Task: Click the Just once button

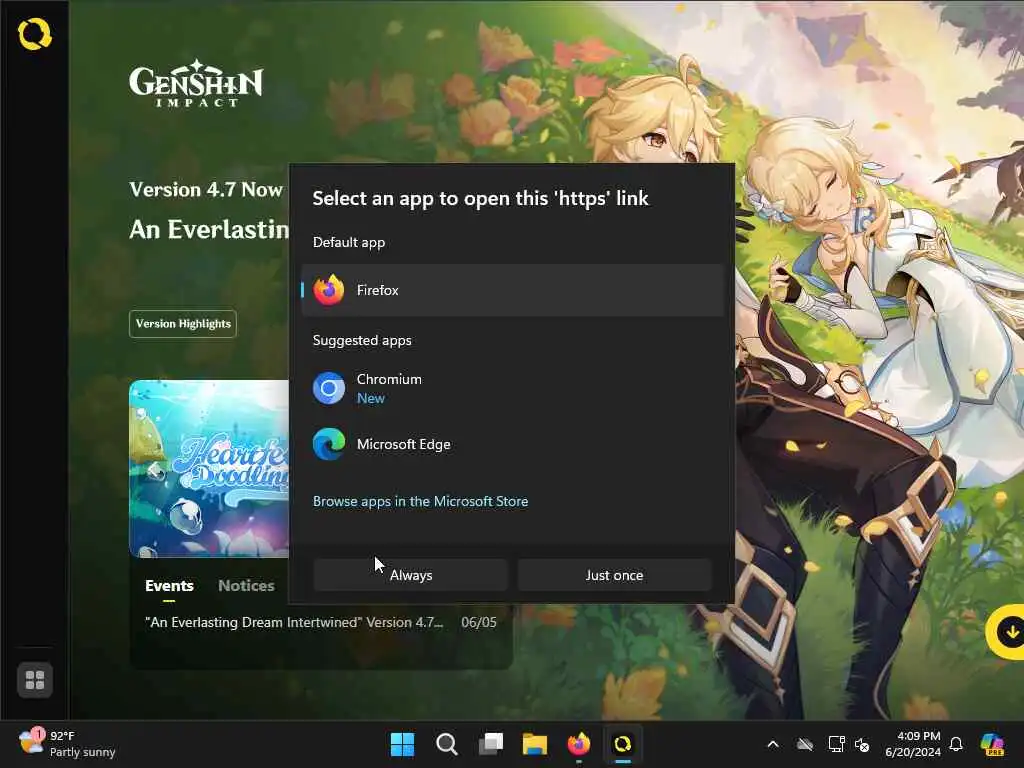Action: point(615,575)
